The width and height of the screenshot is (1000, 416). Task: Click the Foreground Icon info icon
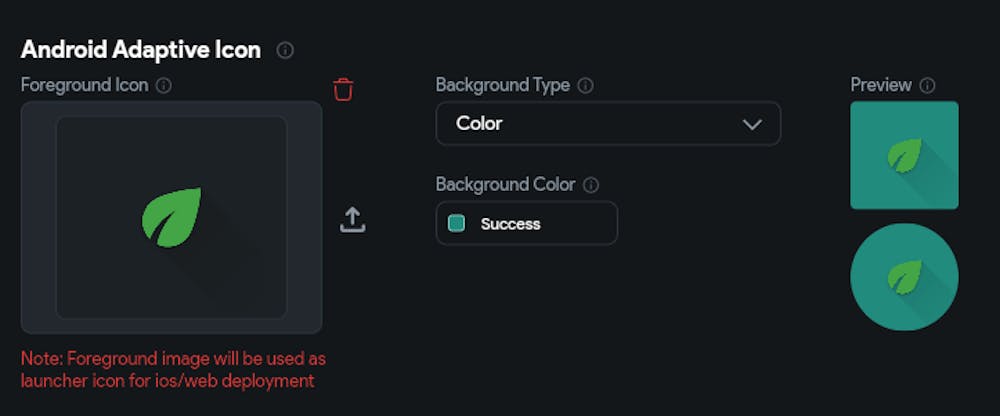164,86
